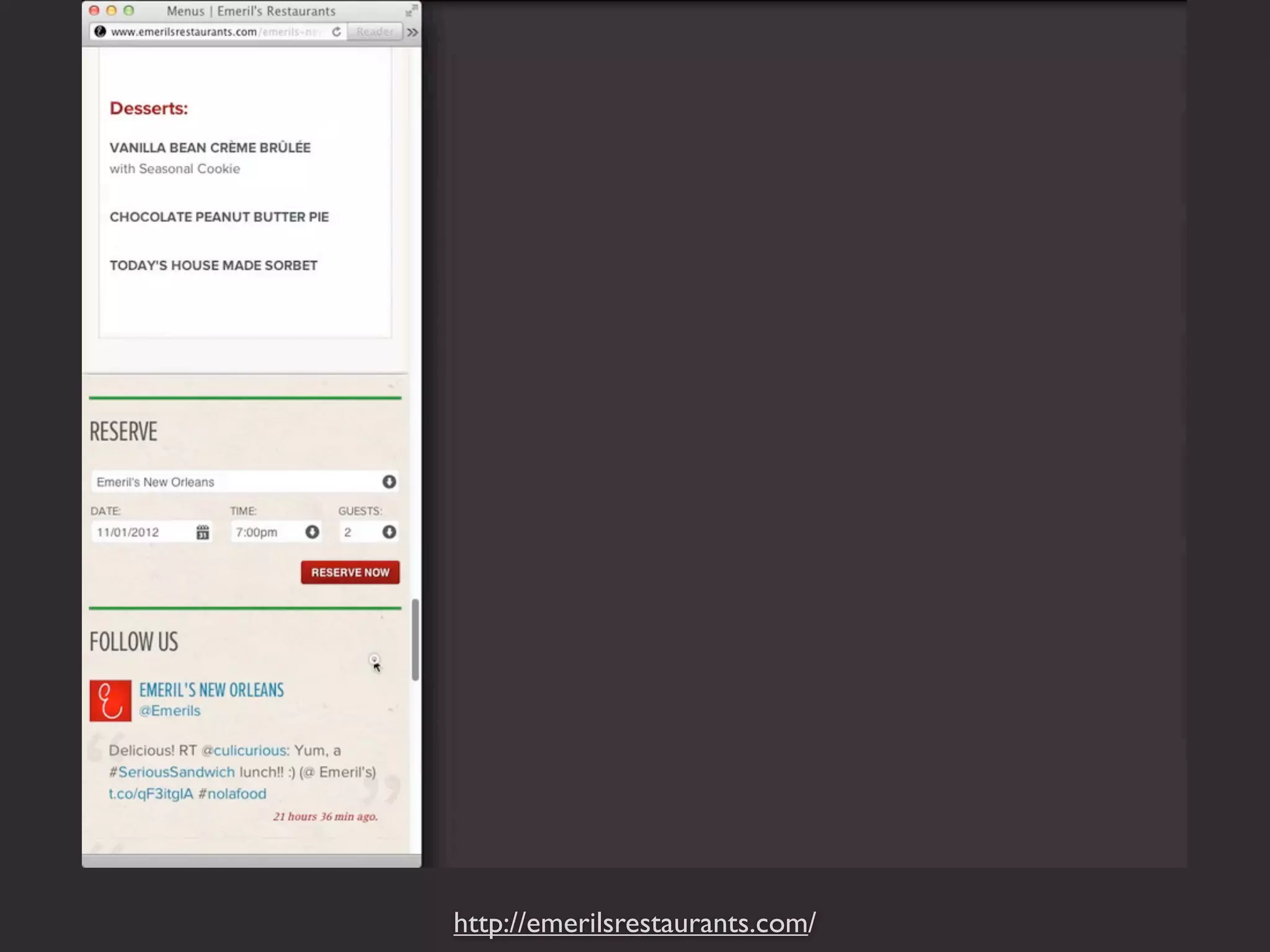Click the browser reload icon

coord(336,32)
